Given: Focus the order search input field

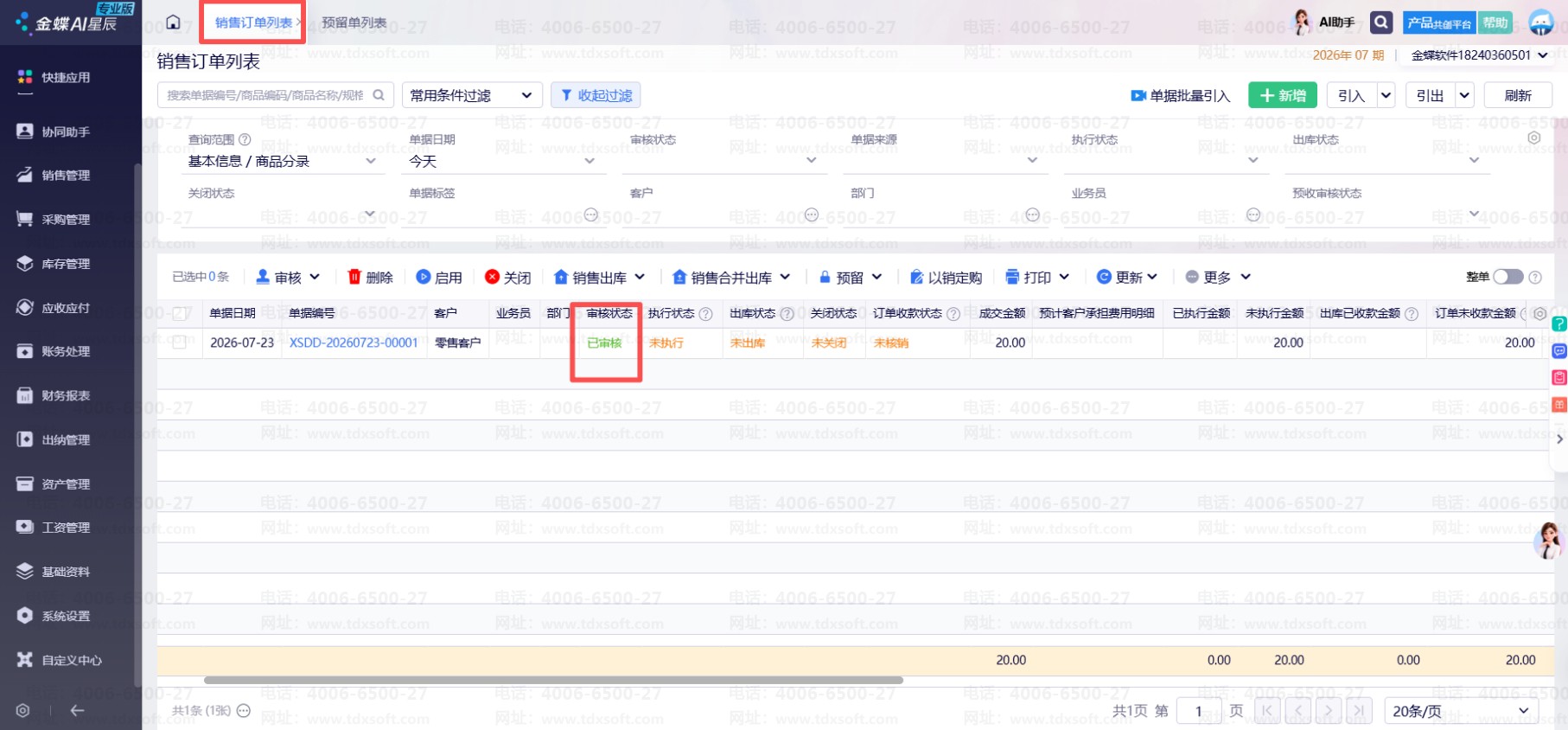Looking at the screenshot, I should pos(275,95).
